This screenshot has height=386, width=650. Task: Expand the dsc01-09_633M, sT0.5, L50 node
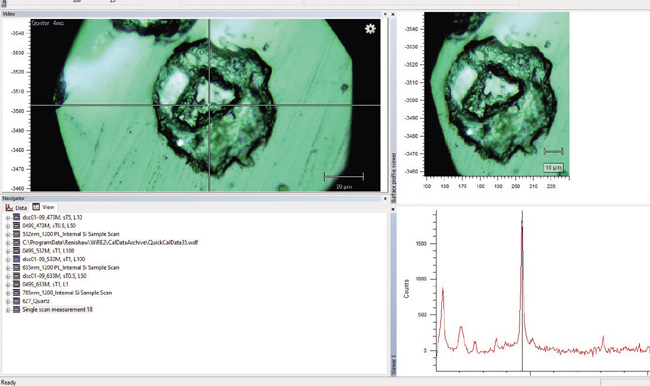[8, 276]
